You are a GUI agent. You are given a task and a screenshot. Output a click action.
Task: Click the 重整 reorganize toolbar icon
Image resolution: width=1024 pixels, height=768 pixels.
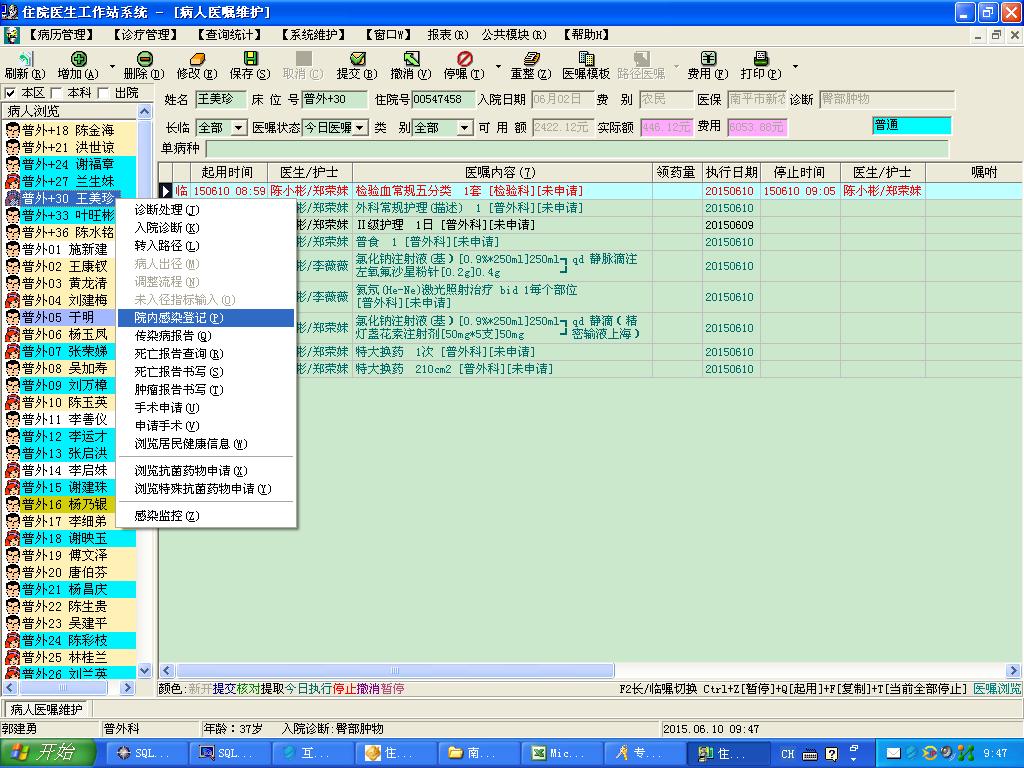coord(532,59)
